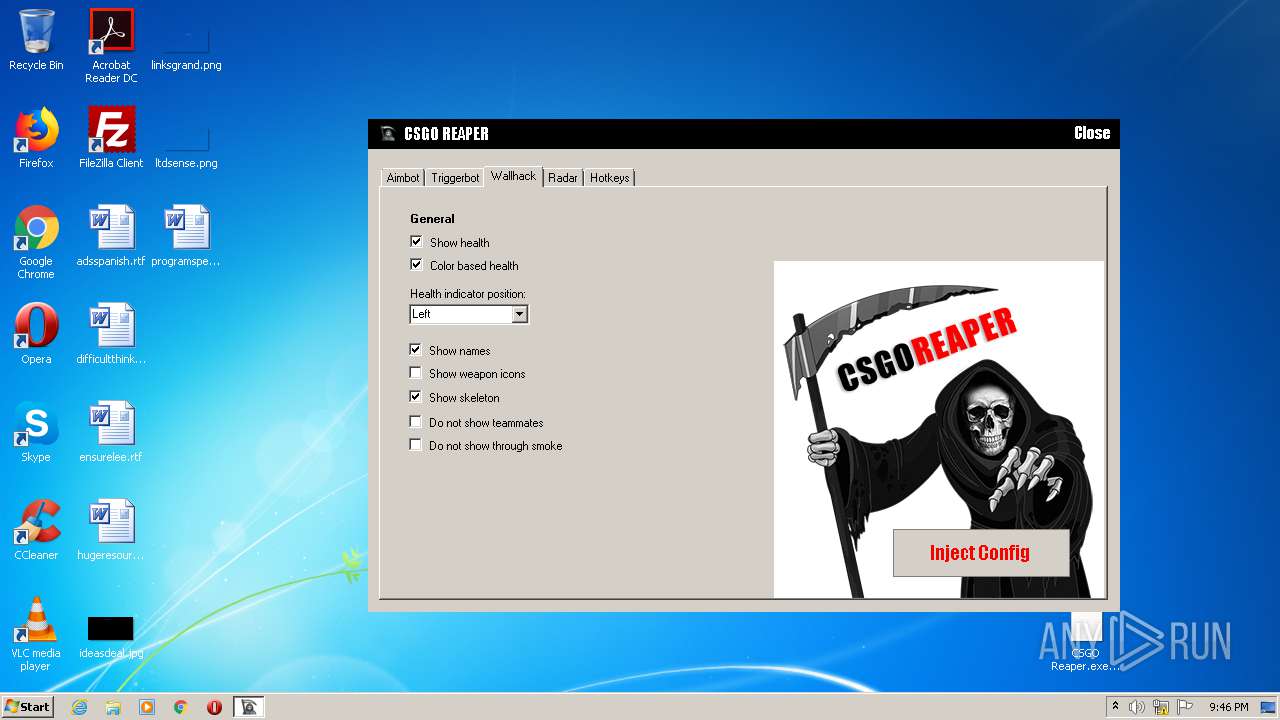Open Action Center flag tray icon
Image resolution: width=1280 pixels, height=720 pixels.
[1184, 707]
